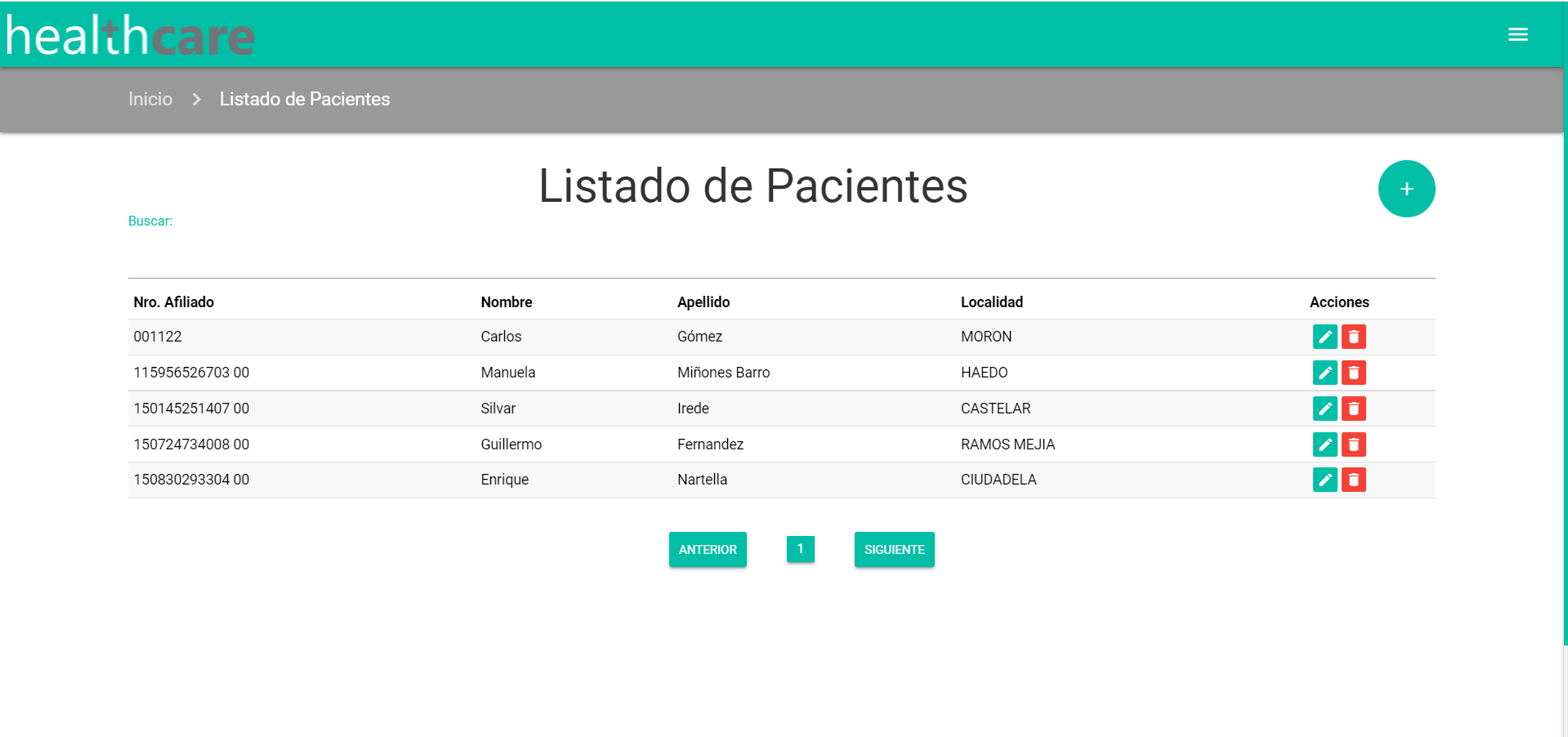Edit Silvar Irede's patient entry
The image size is (1568, 737).
click(1325, 409)
